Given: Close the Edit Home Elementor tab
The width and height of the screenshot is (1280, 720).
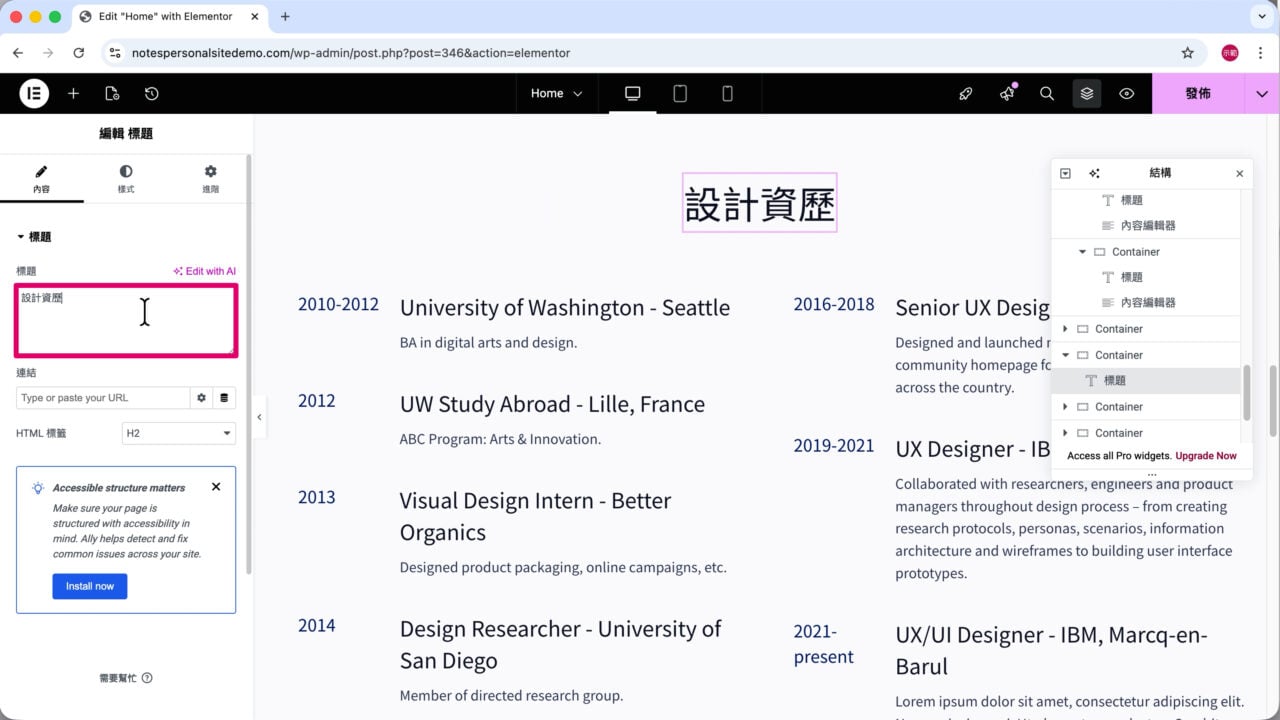Looking at the screenshot, I should pyautogui.click(x=253, y=17).
